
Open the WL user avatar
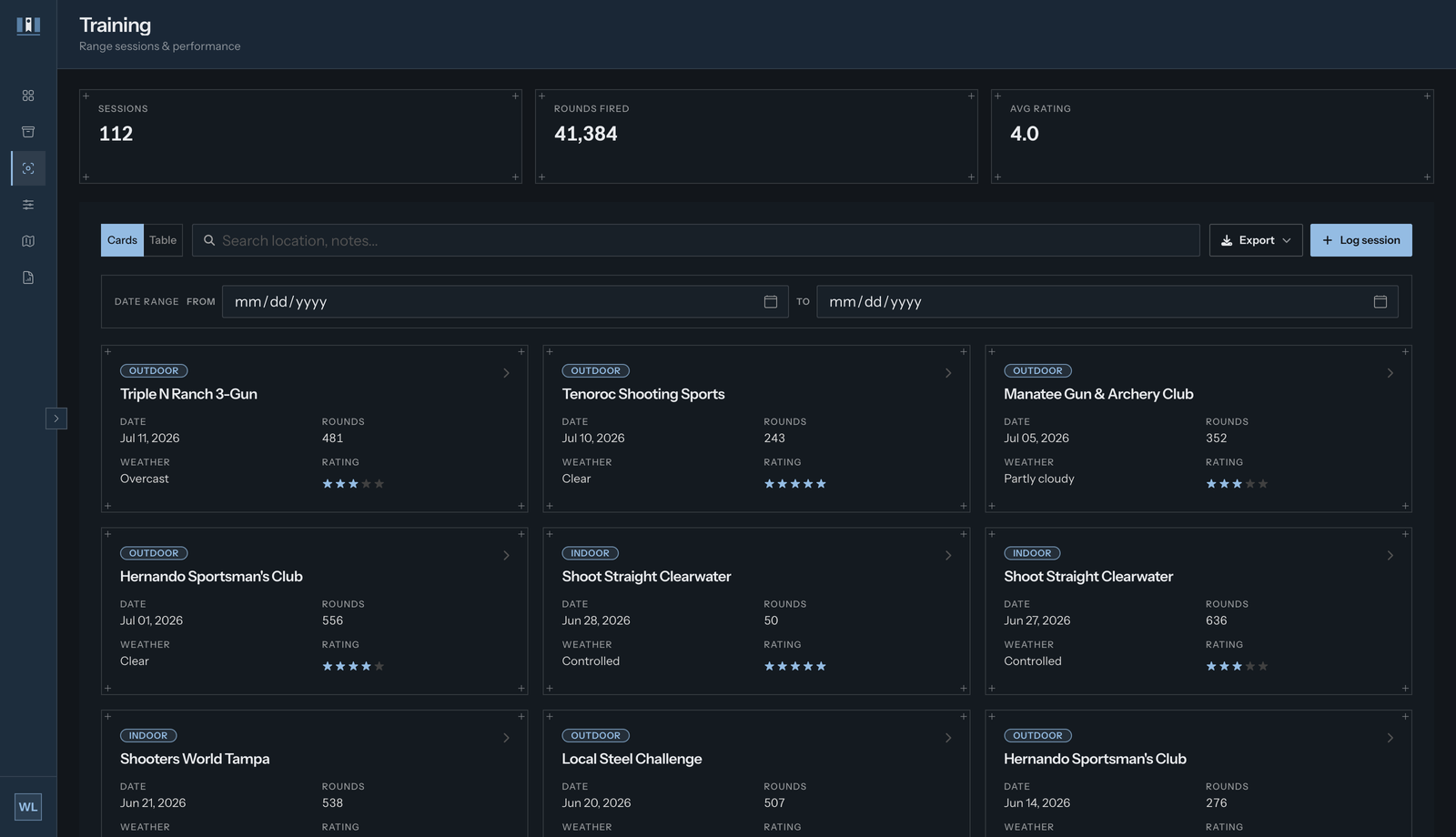pos(28,807)
